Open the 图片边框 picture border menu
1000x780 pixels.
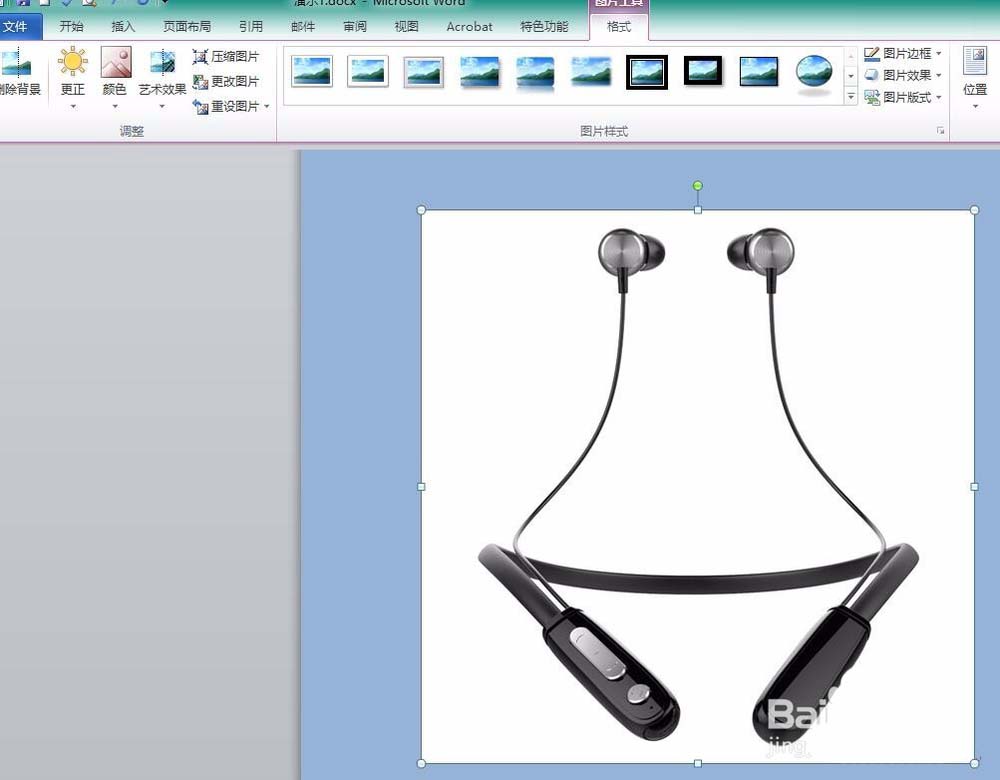[902, 54]
